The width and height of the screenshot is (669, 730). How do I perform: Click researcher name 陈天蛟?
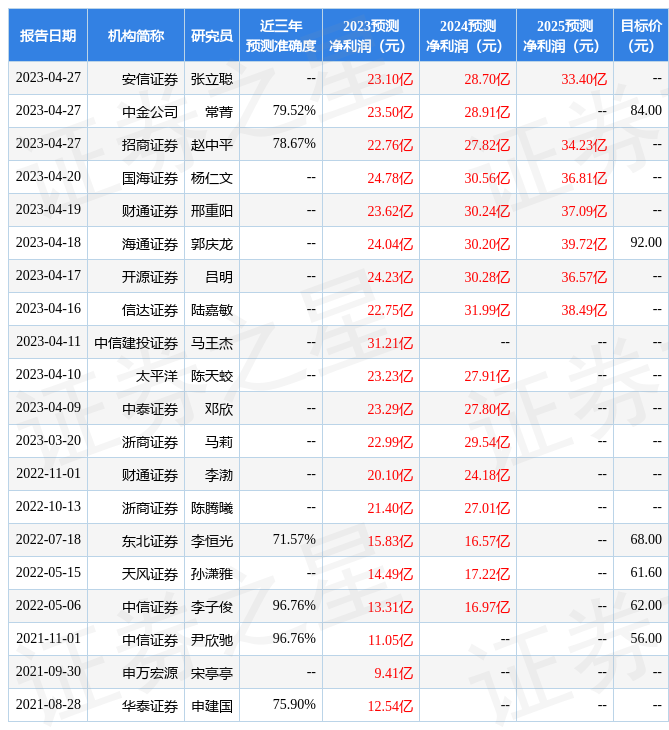(212, 376)
